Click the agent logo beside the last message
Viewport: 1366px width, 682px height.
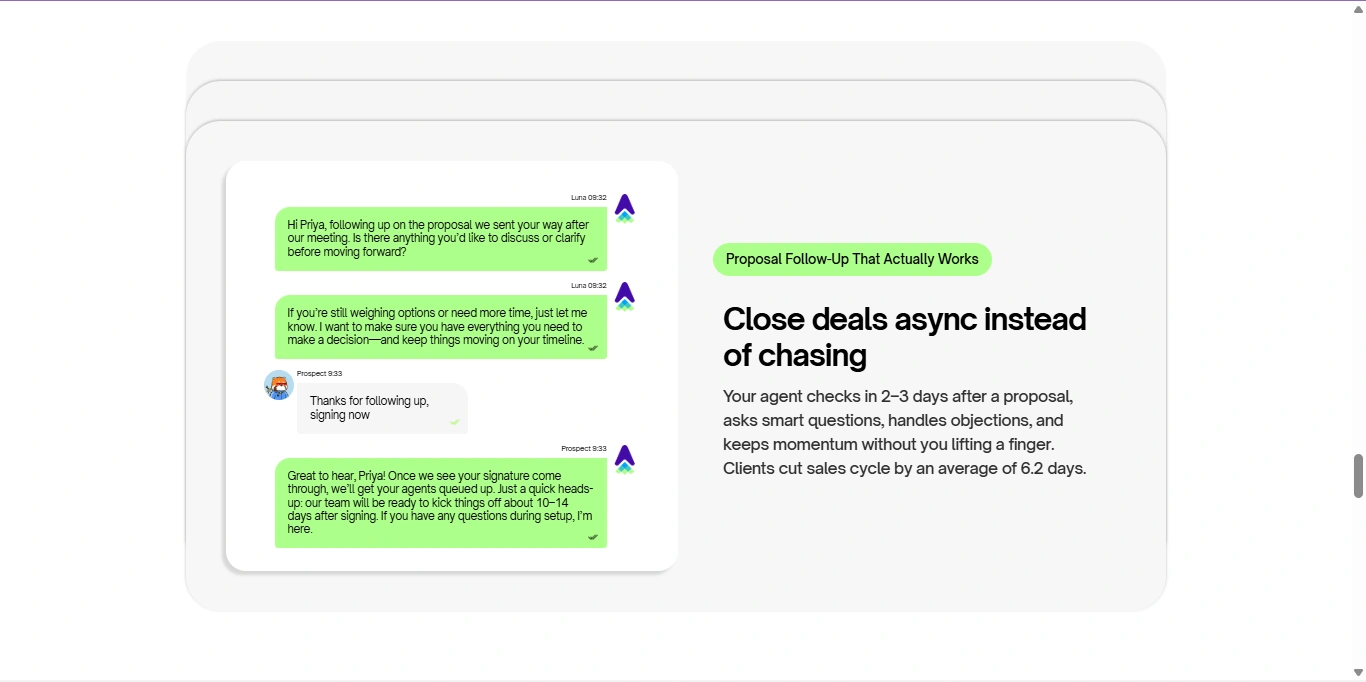[x=625, y=459]
